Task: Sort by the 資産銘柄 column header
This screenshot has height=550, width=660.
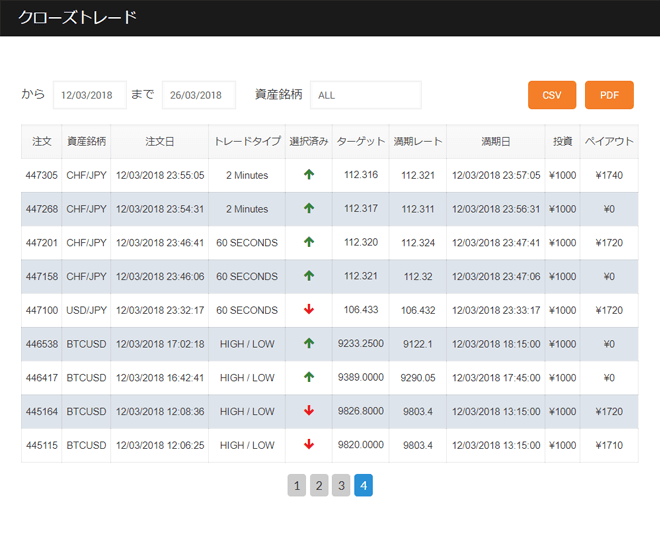Action: pyautogui.click(x=86, y=141)
